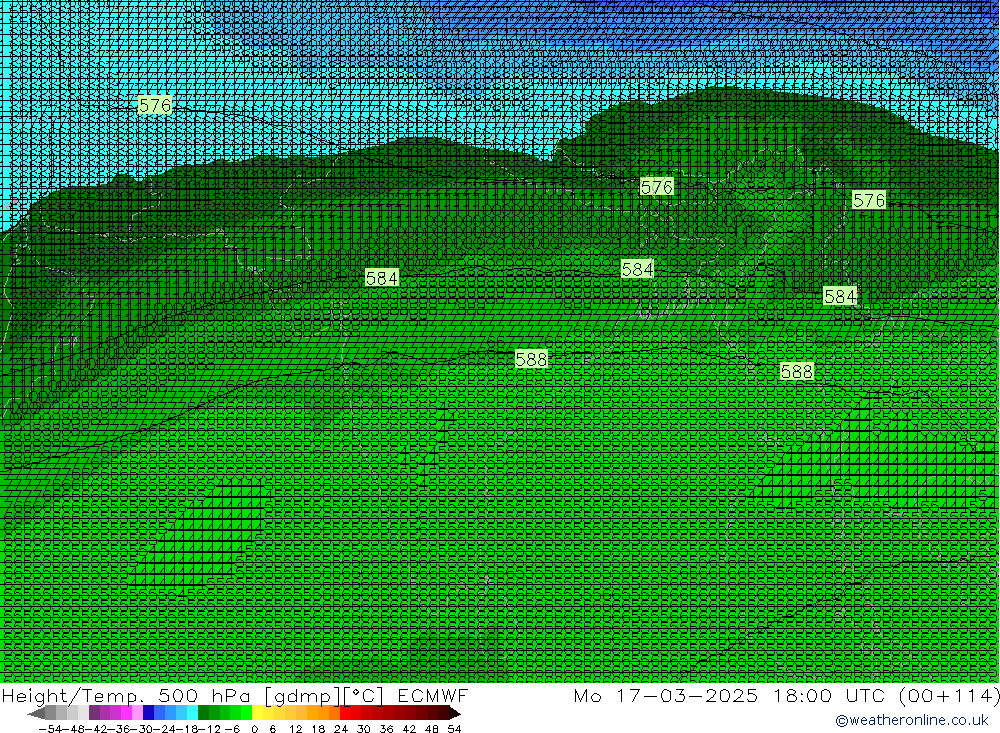Screen dimensions: 1000x733
Task: Click the '(00+114)' forecast hour text
Action: [949, 695]
